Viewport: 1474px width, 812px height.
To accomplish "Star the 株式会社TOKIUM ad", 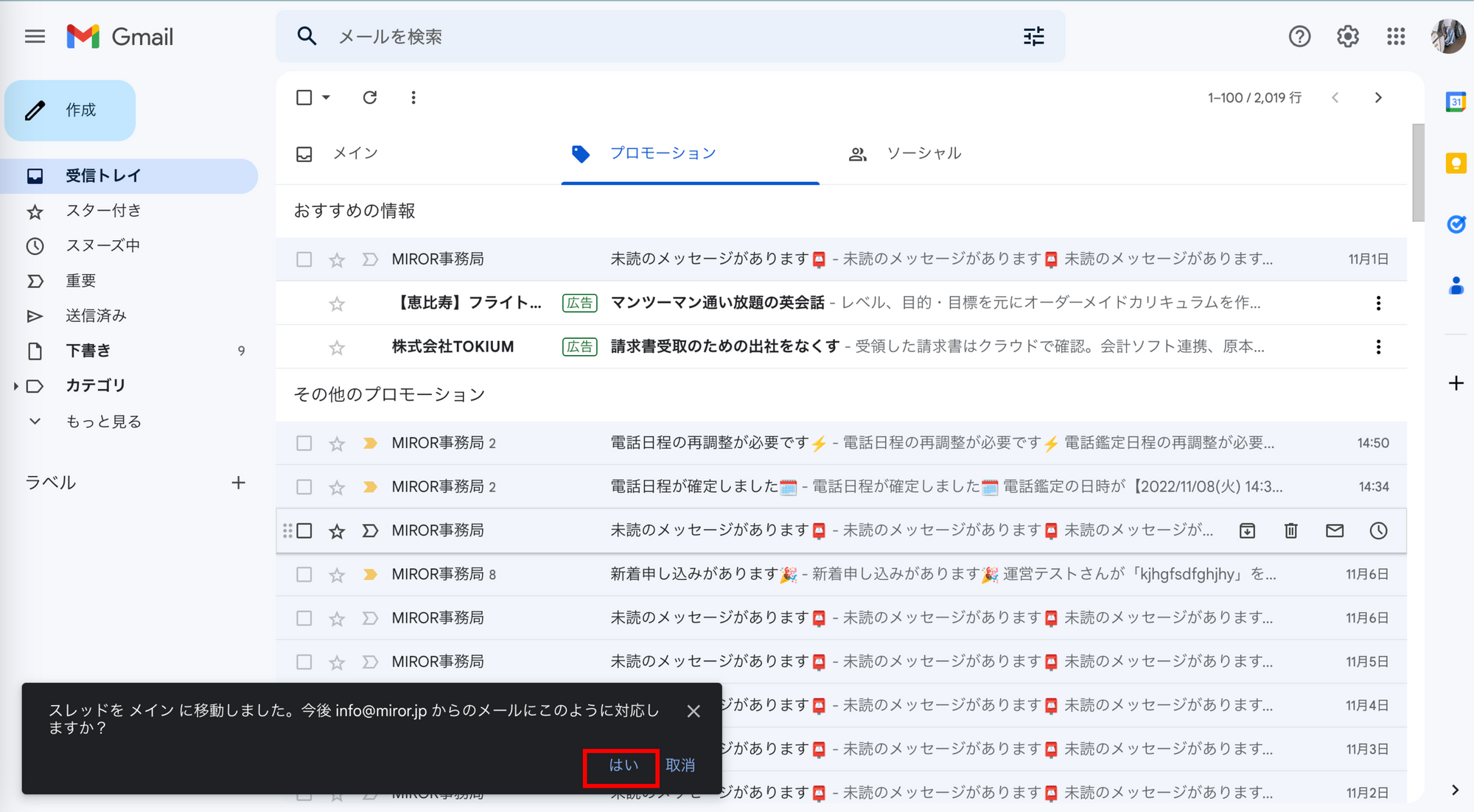I will (337, 347).
